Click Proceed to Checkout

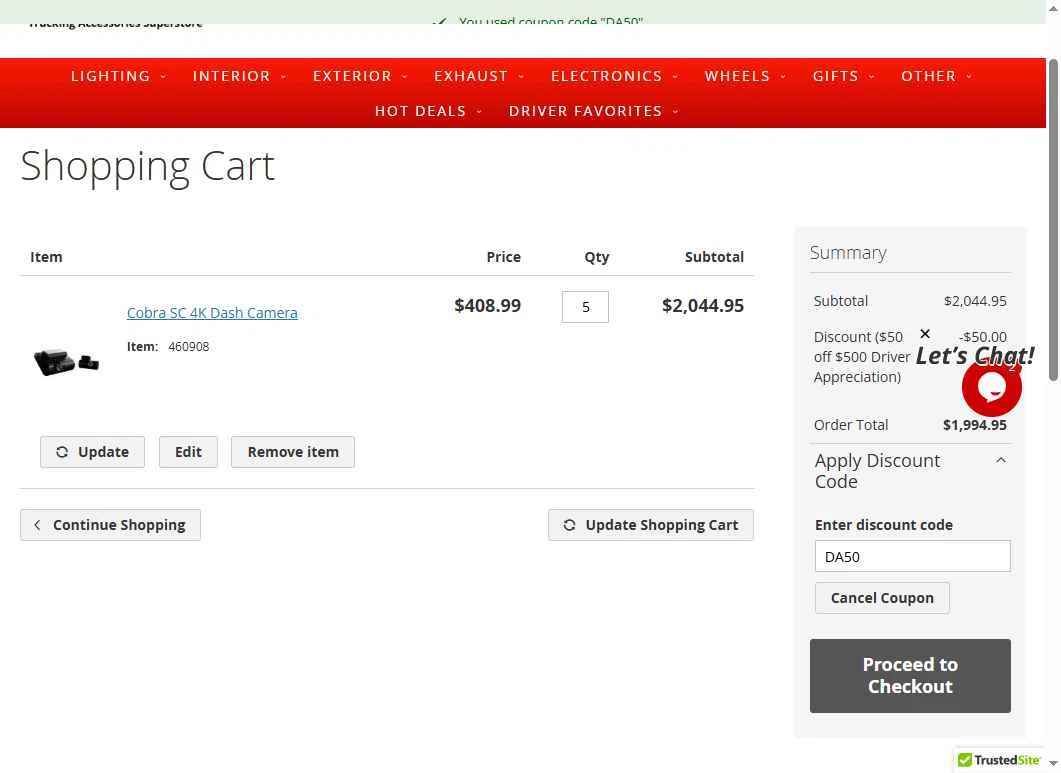(910, 676)
